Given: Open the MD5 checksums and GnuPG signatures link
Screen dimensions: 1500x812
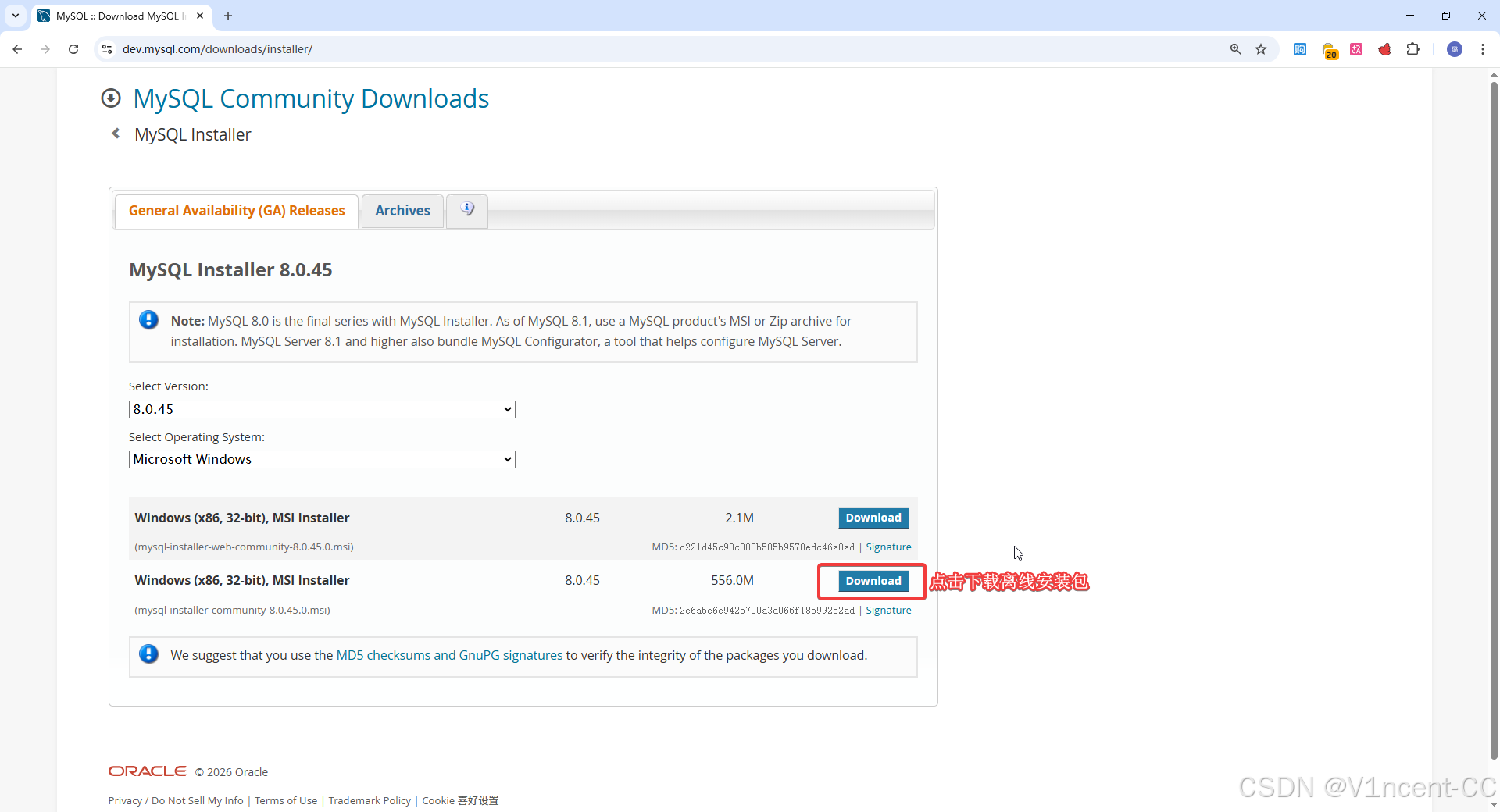Looking at the screenshot, I should [x=449, y=655].
